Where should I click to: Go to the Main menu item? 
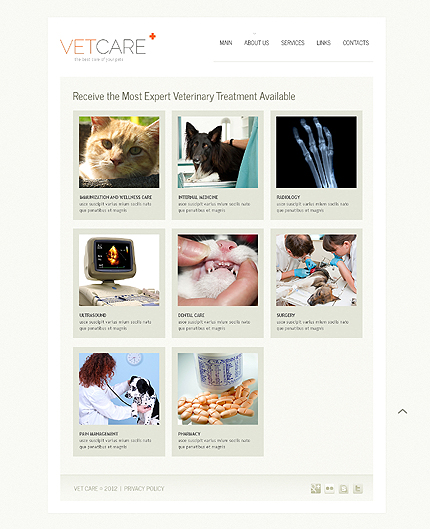point(226,43)
